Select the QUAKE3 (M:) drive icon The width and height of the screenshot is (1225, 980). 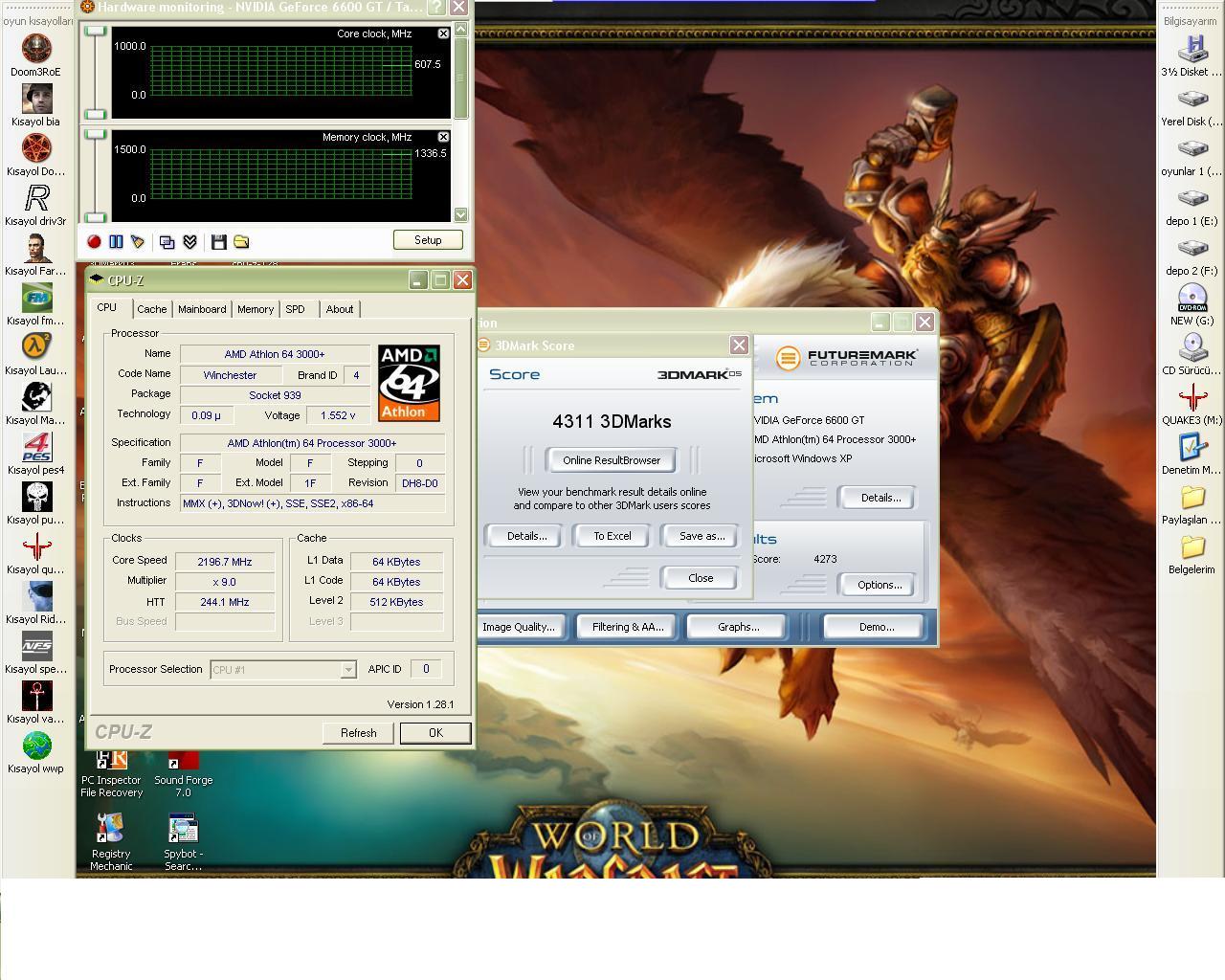[1192, 404]
